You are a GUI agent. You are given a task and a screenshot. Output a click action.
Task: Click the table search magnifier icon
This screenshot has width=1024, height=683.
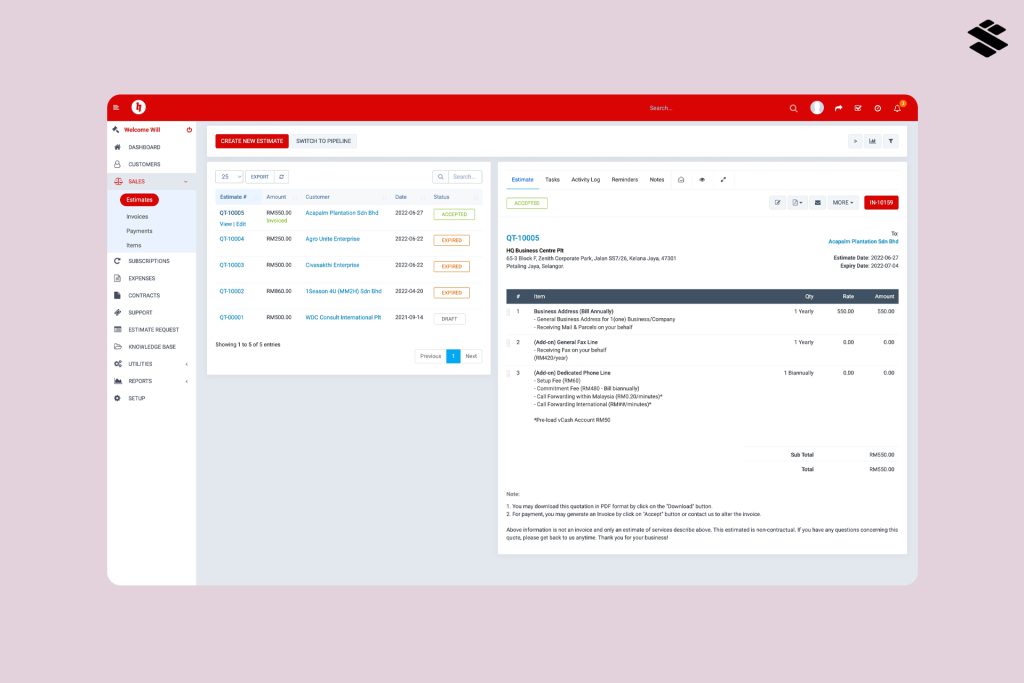point(441,177)
